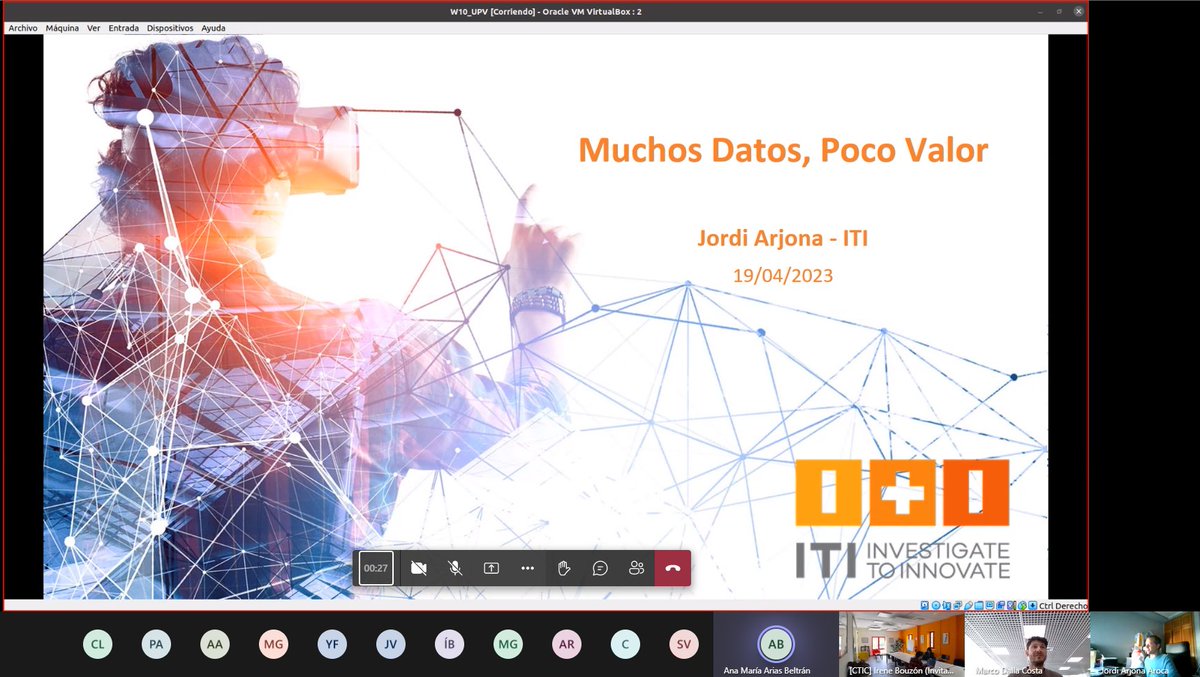Open the Entrada menu

124,28
